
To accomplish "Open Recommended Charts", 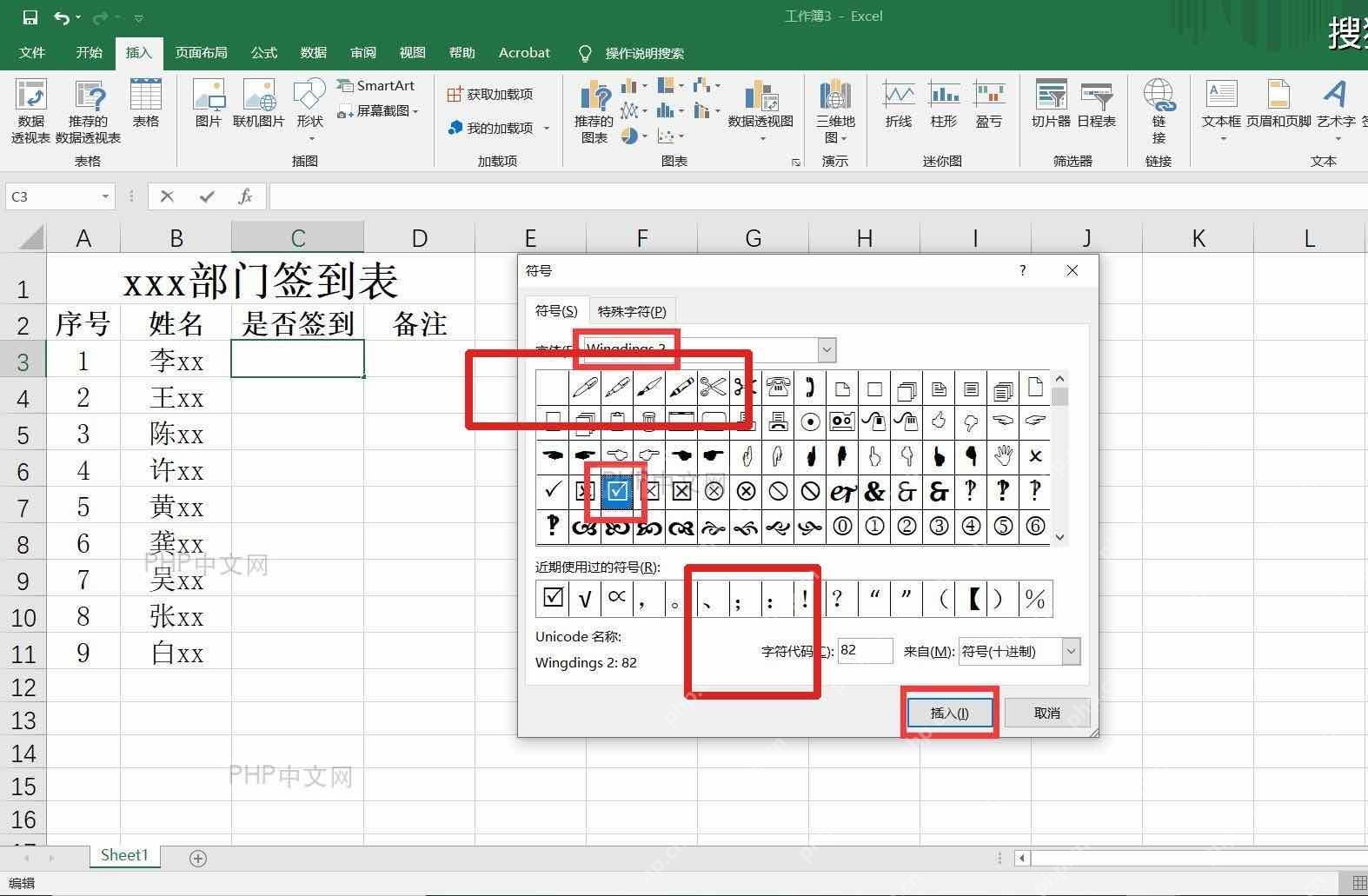I will pyautogui.click(x=594, y=111).
